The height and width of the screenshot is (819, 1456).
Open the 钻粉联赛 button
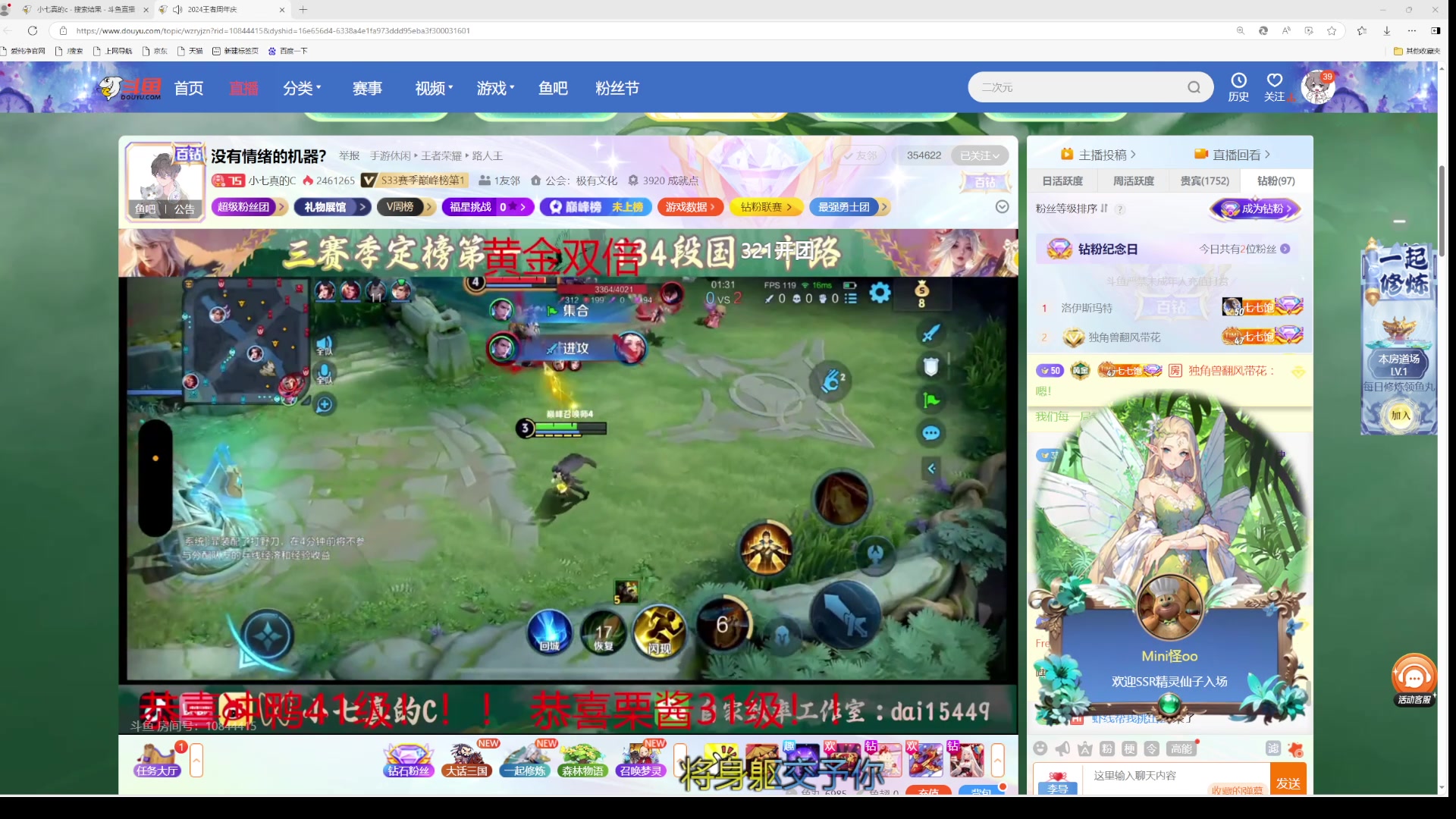767,207
